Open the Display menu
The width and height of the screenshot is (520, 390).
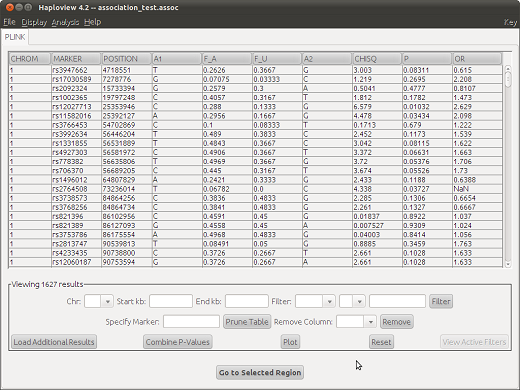[34, 22]
